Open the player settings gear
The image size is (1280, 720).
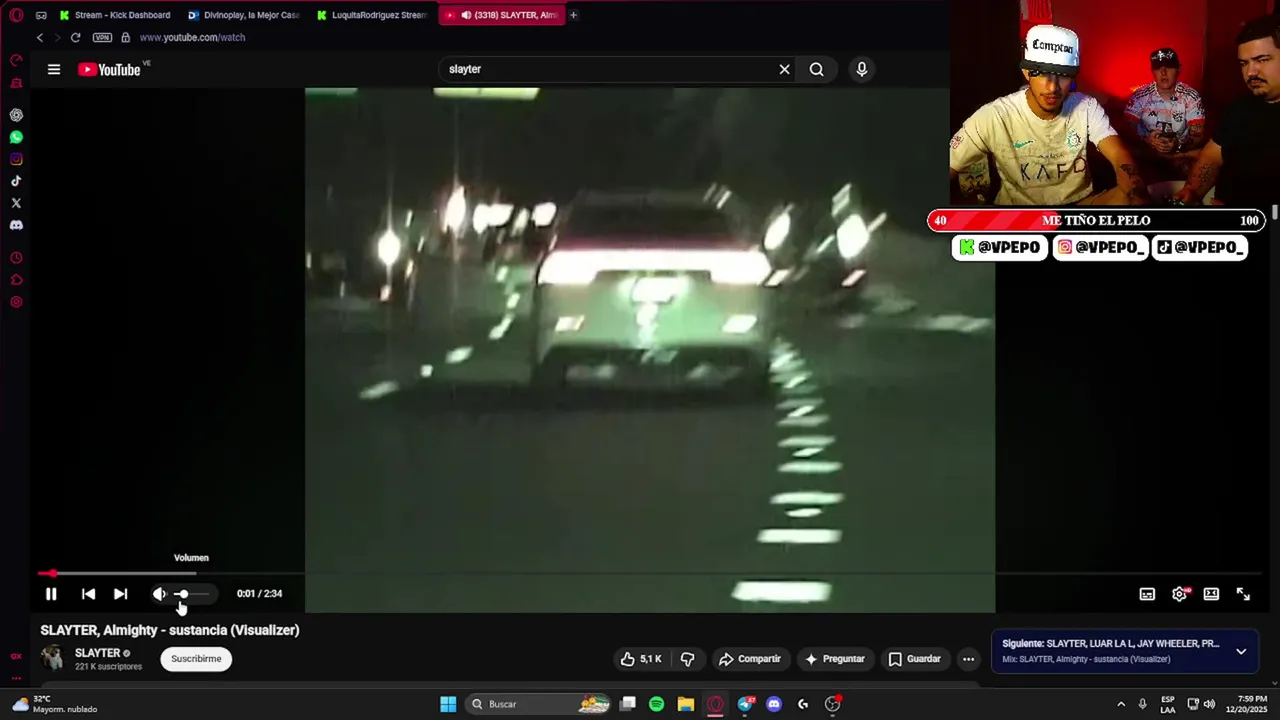tap(1180, 594)
